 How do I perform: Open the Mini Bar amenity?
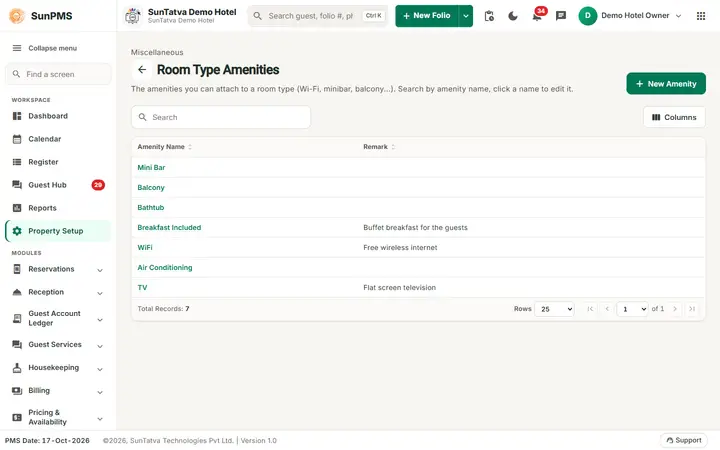[151, 168]
